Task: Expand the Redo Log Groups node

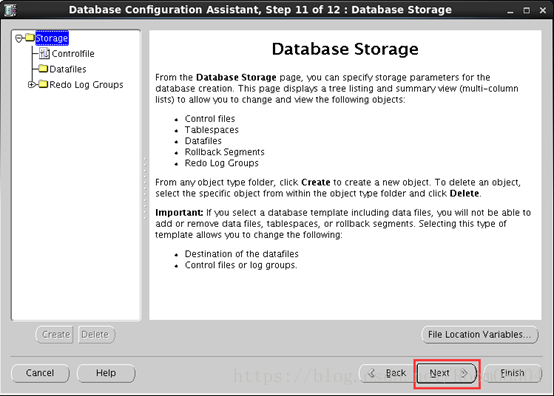Action: (31, 85)
